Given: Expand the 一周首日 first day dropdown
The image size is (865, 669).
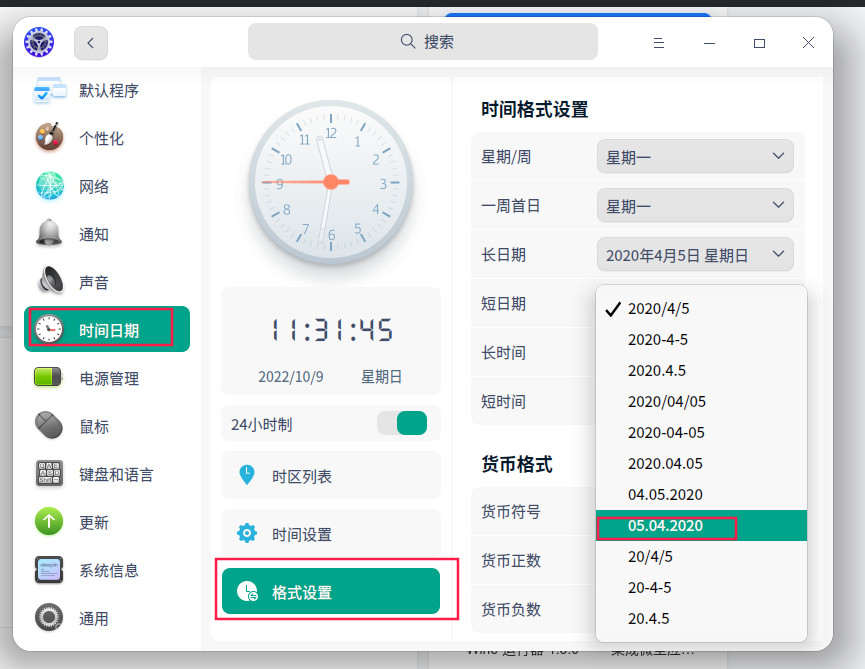Looking at the screenshot, I should tap(695, 206).
